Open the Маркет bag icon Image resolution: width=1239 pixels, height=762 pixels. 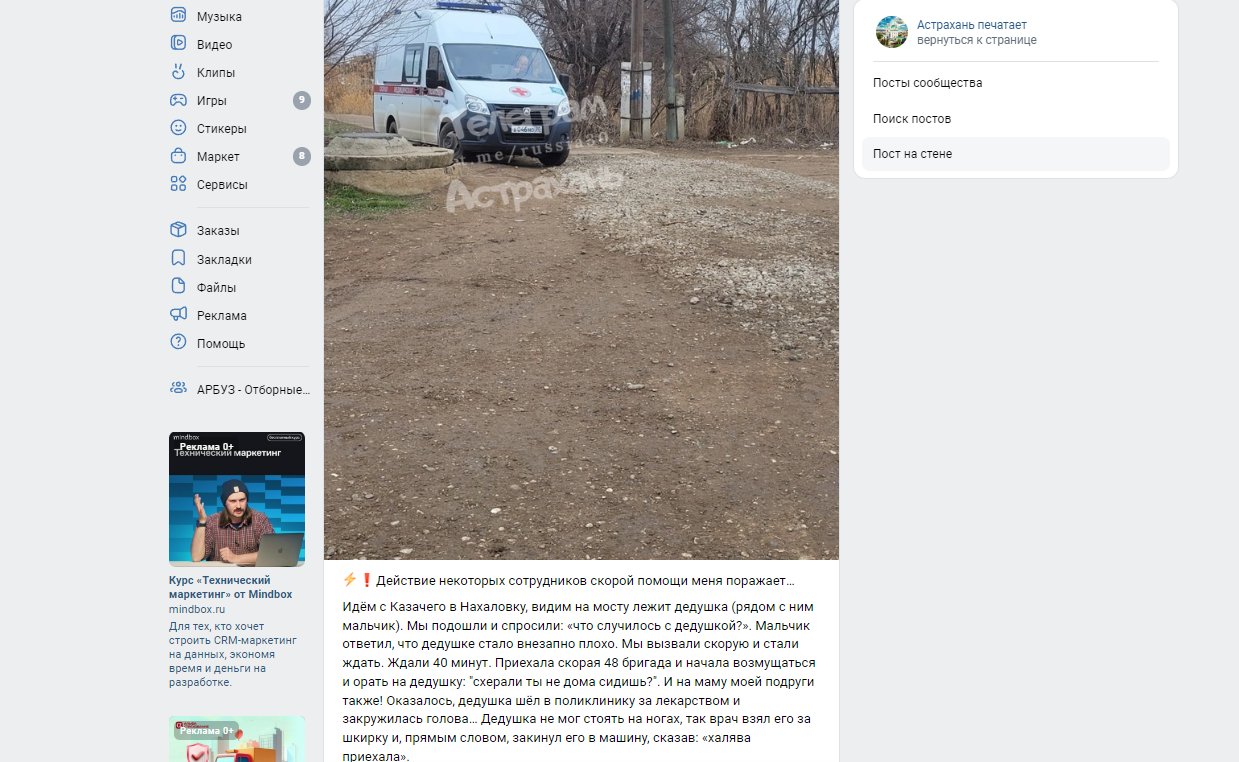(178, 156)
